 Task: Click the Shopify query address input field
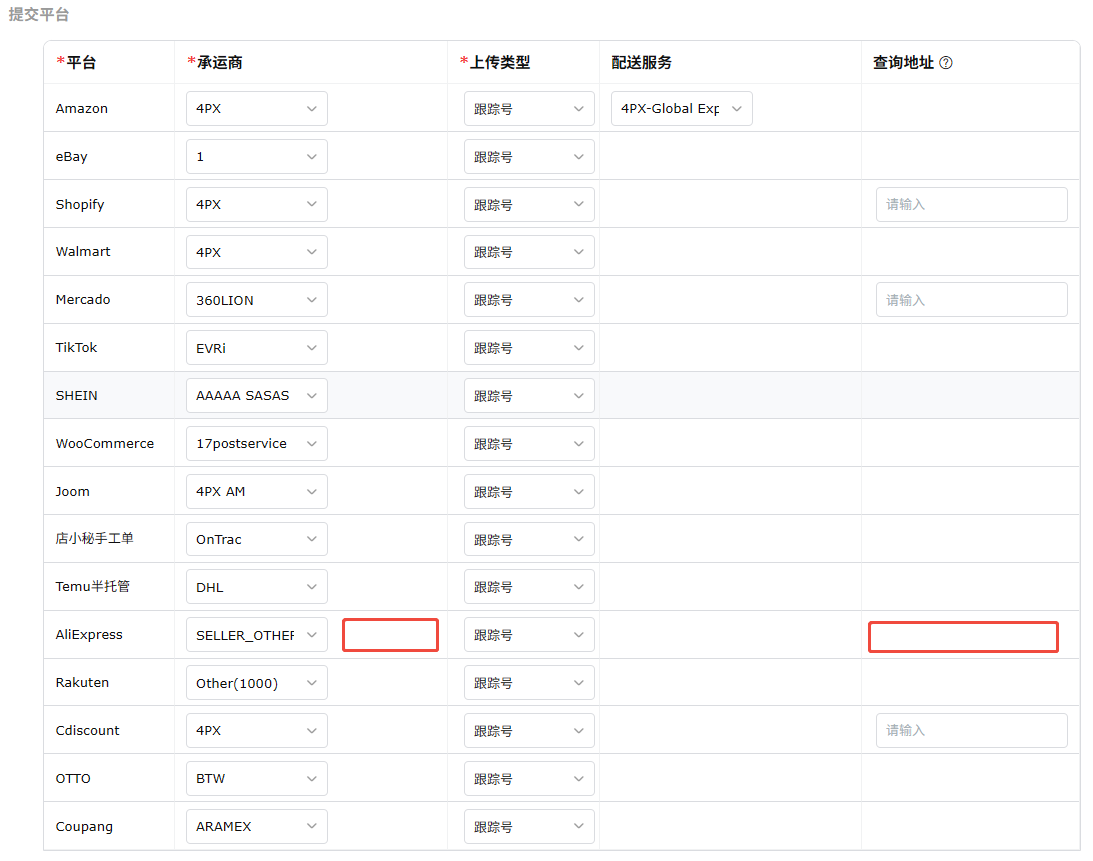click(971, 204)
